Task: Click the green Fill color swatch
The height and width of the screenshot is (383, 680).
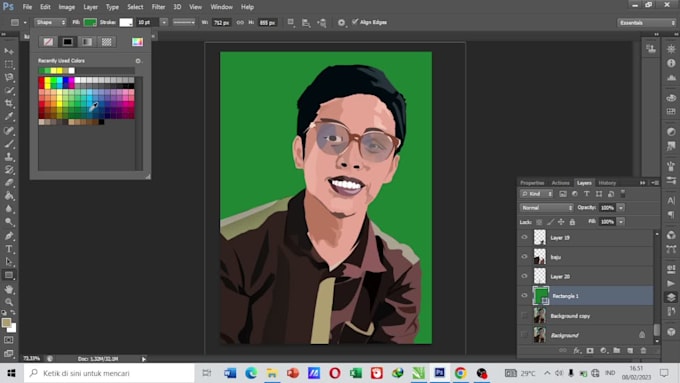Action: [90, 23]
